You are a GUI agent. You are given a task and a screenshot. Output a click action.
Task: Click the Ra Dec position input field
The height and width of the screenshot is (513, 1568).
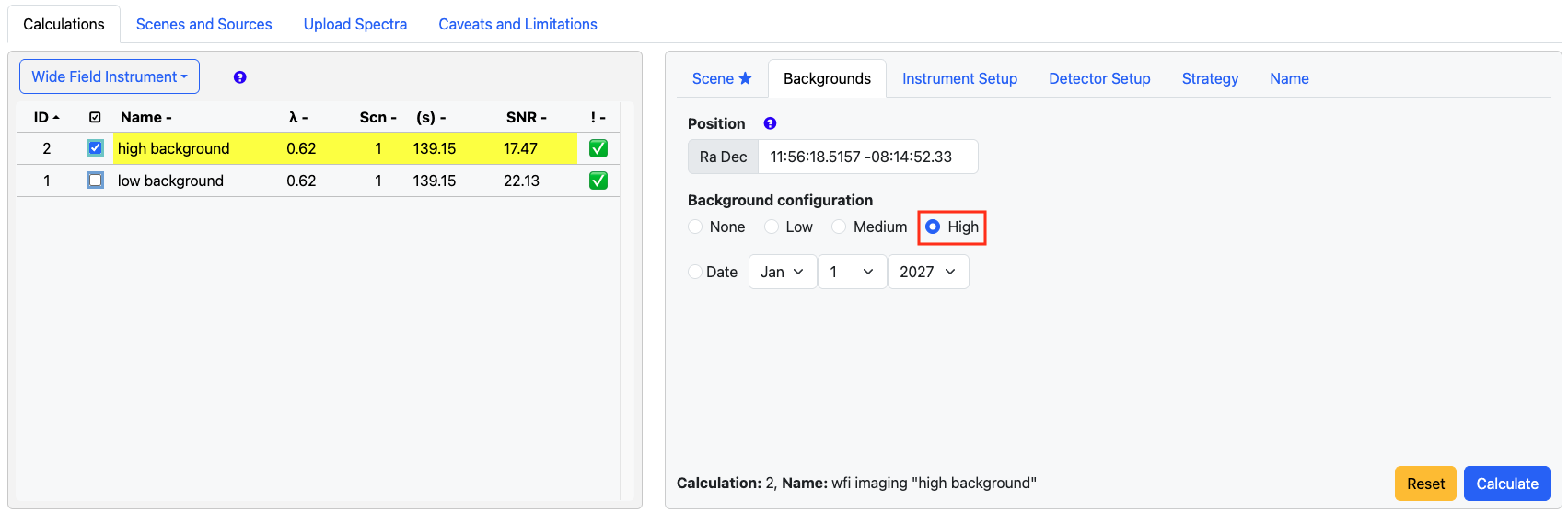[866, 157]
